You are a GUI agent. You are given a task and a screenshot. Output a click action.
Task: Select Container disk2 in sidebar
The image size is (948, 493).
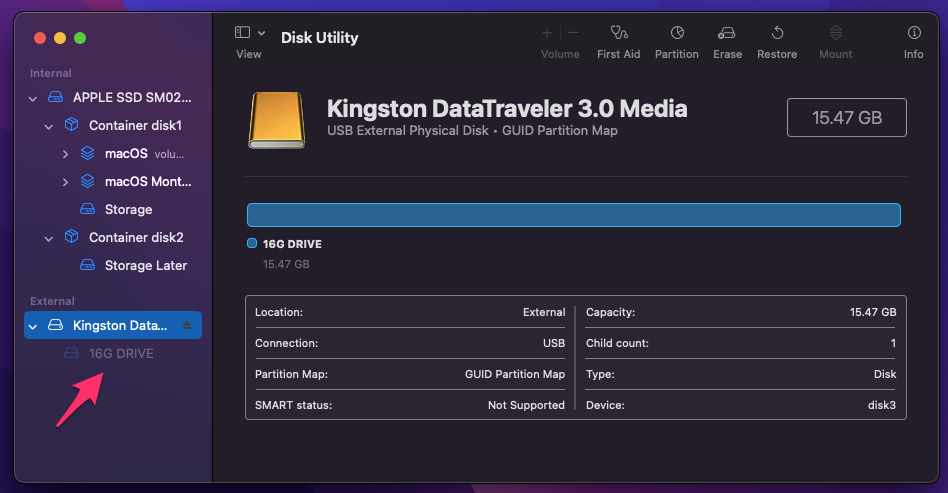pos(136,237)
